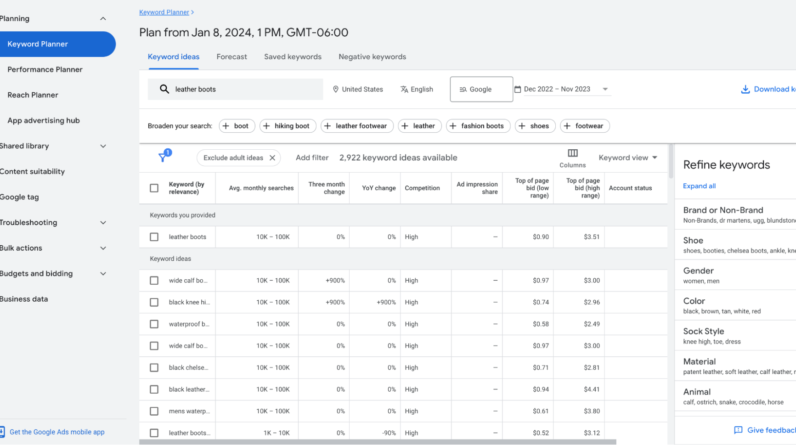The height and width of the screenshot is (445, 796).
Task: Open Business data in sidebar
Action: (x=24, y=299)
